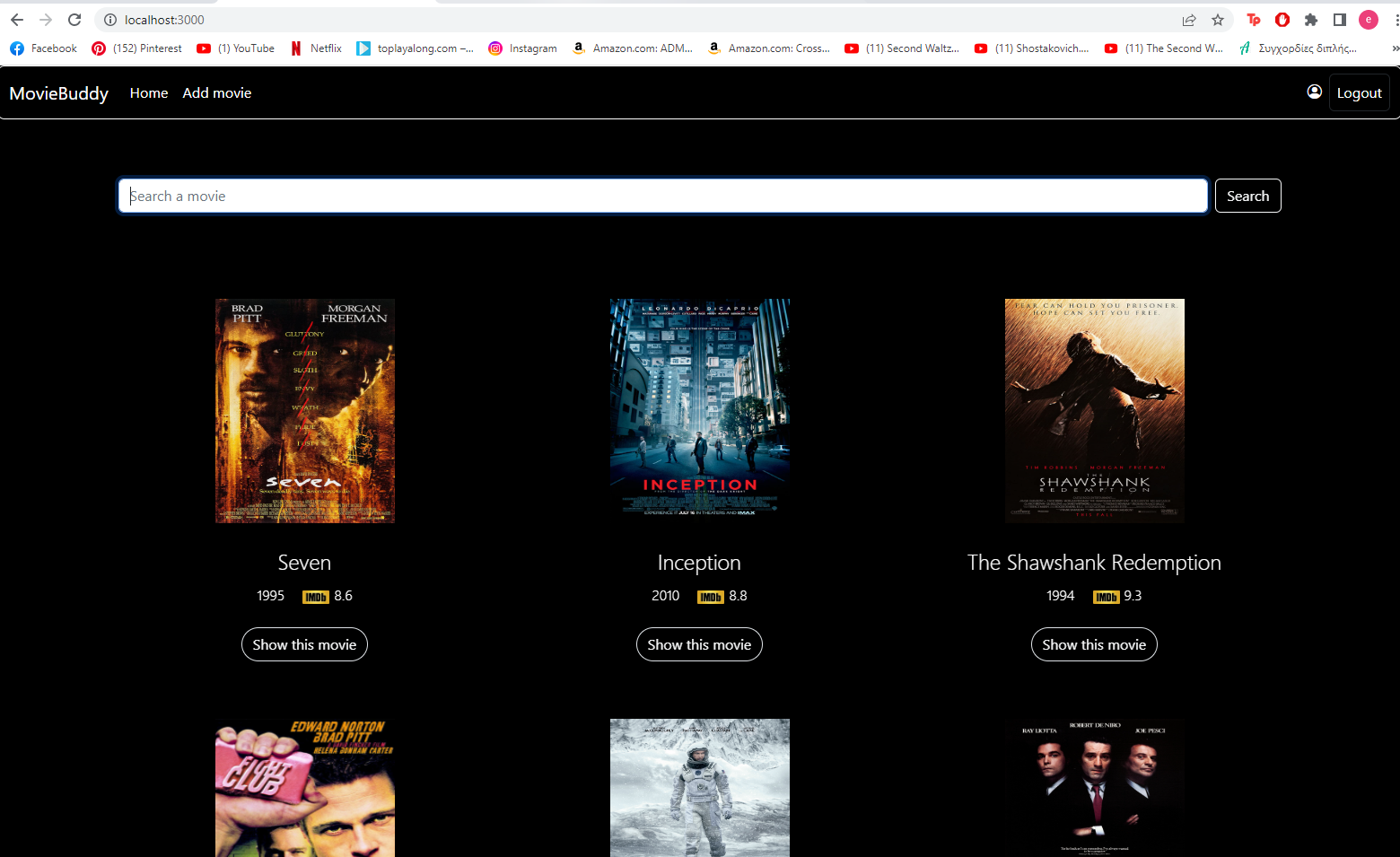Viewport: 1400px width, 857px height.
Task: Click the Logout button
Action: tap(1359, 92)
